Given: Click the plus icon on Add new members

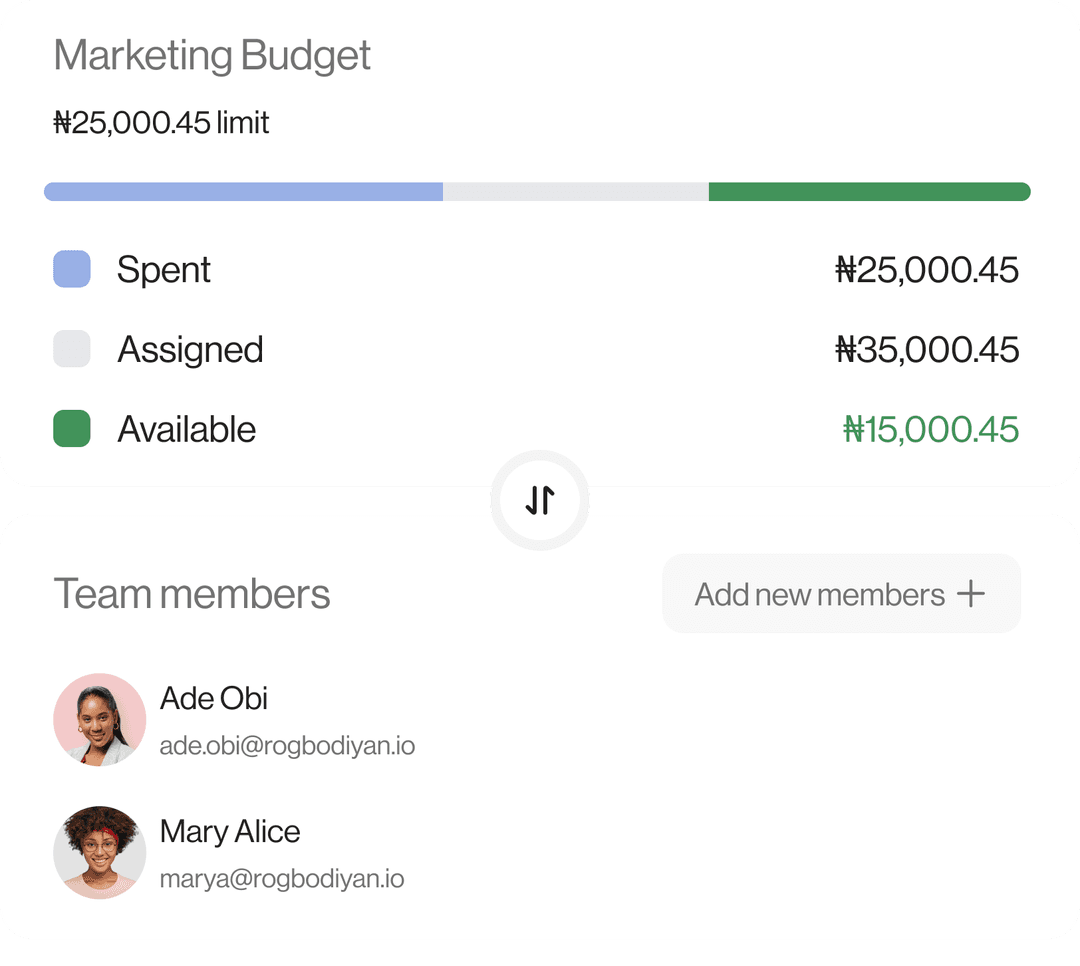Looking at the screenshot, I should point(968,593).
